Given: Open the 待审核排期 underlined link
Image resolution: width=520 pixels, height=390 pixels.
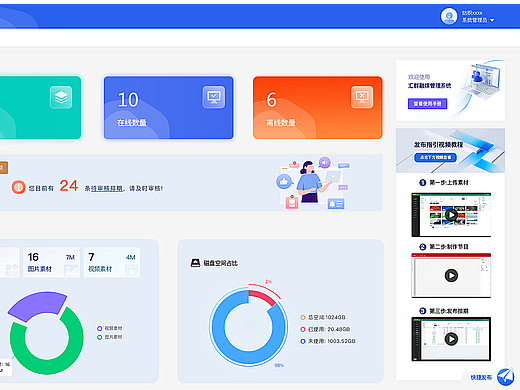Looking at the screenshot, I should 107,189.
